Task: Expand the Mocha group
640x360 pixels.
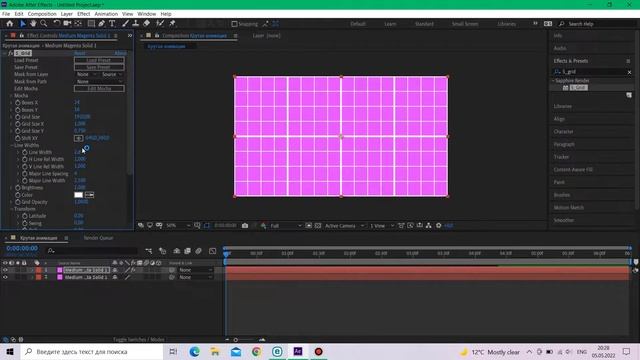Action: point(11,96)
